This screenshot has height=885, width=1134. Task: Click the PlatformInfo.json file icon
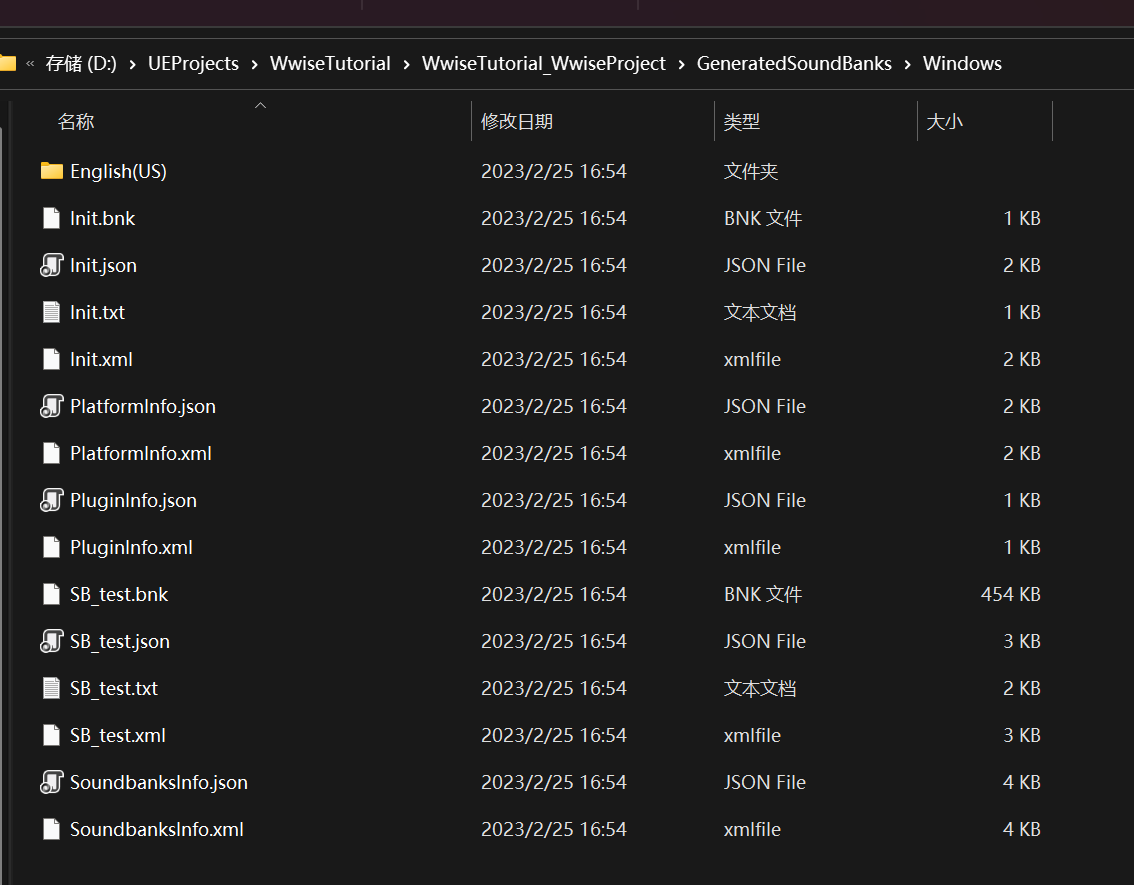pyautogui.click(x=52, y=406)
